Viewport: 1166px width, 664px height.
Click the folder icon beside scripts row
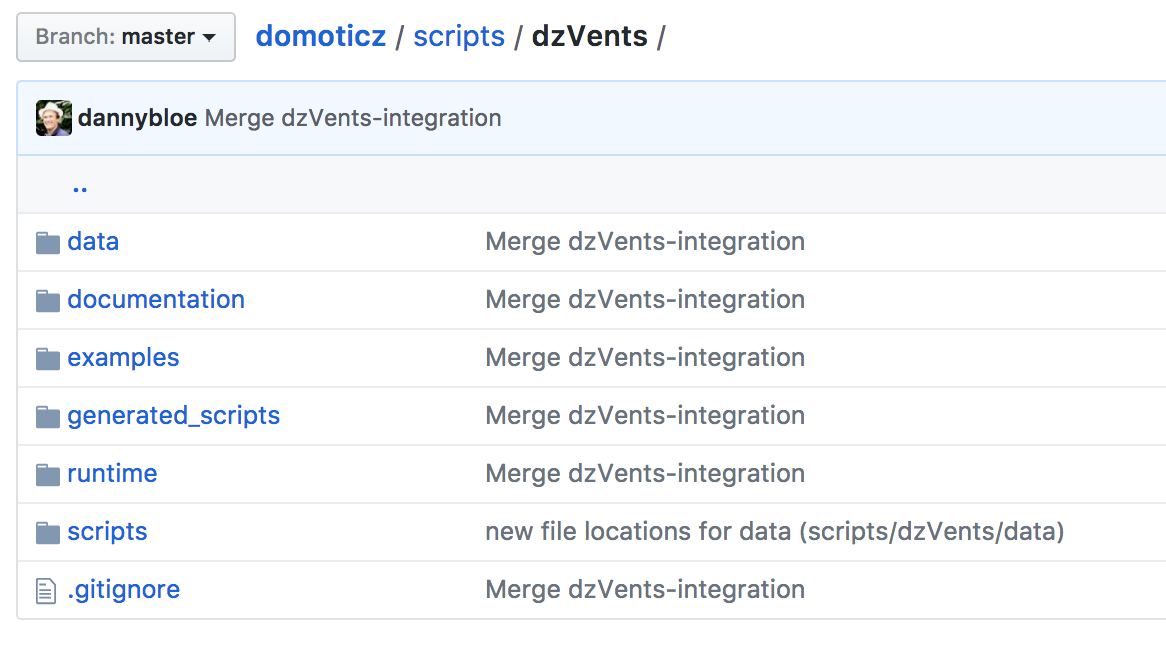(x=47, y=533)
